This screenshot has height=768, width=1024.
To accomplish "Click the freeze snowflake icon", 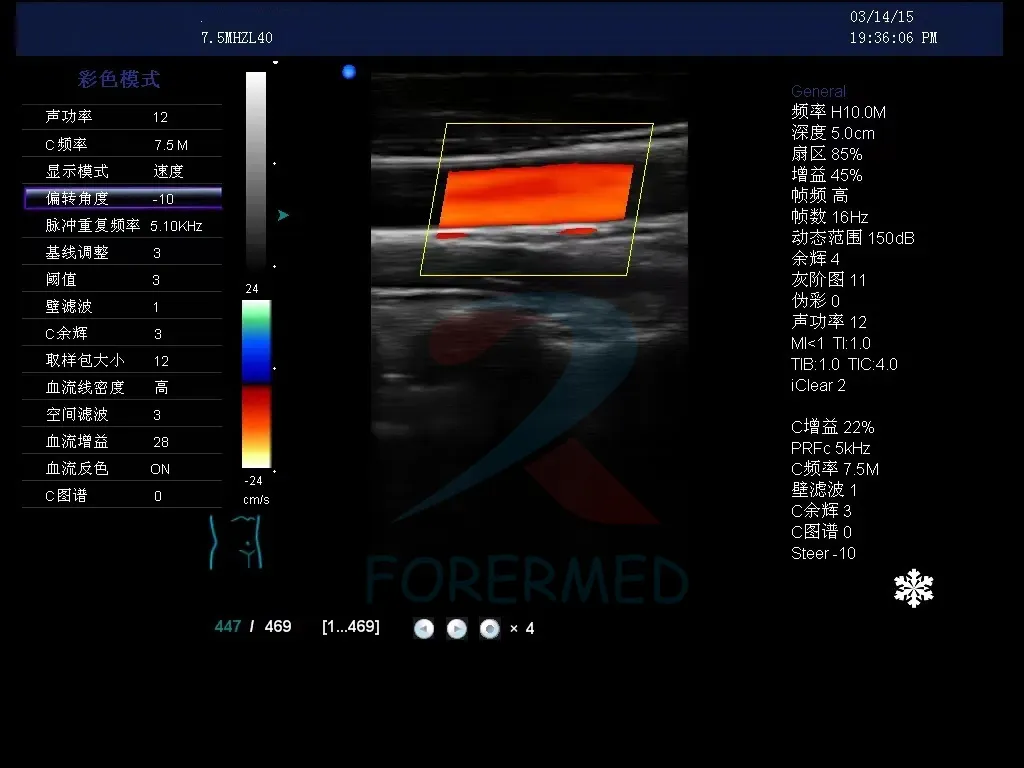I will coord(914,588).
